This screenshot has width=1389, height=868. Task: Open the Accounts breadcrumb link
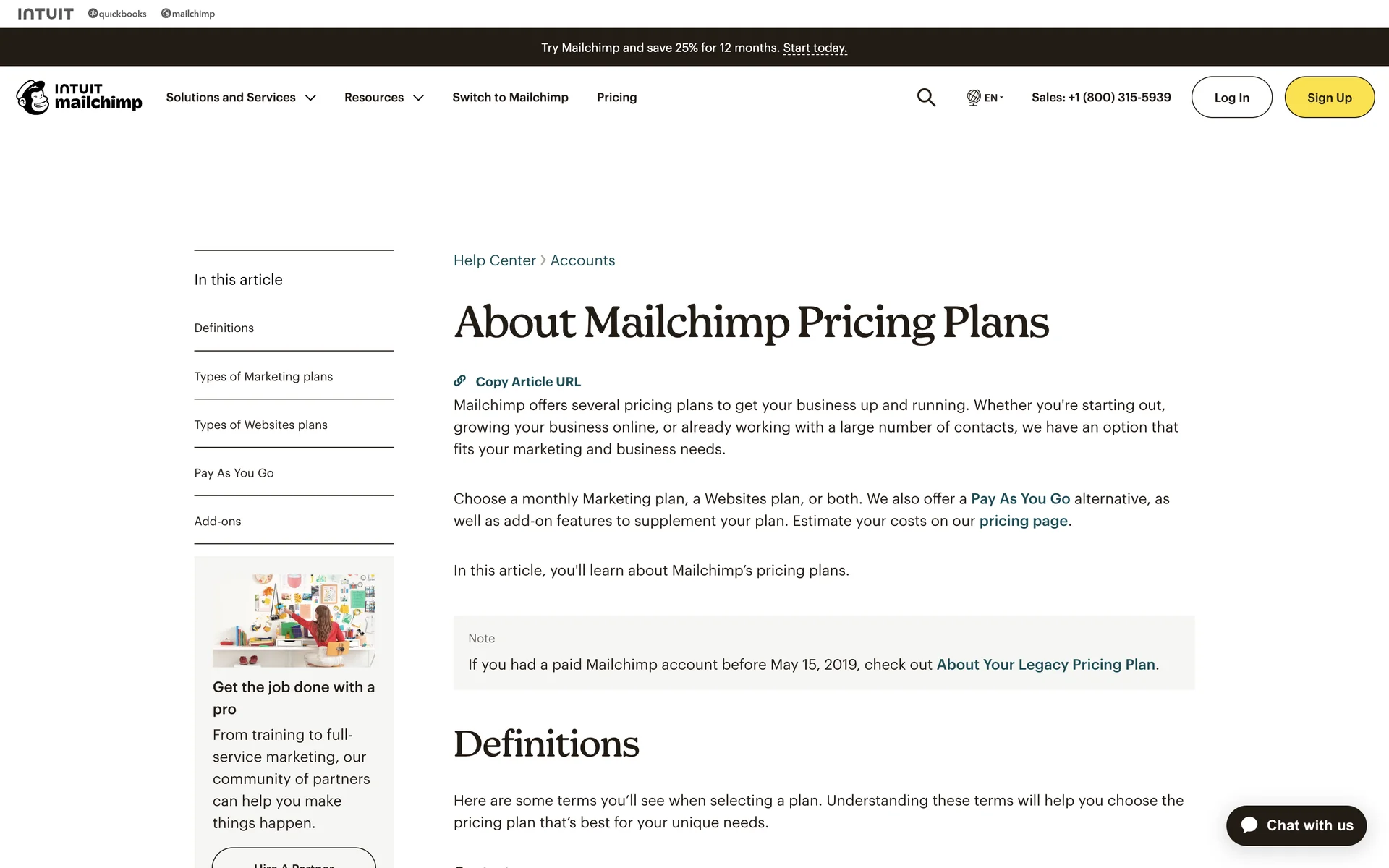(582, 260)
